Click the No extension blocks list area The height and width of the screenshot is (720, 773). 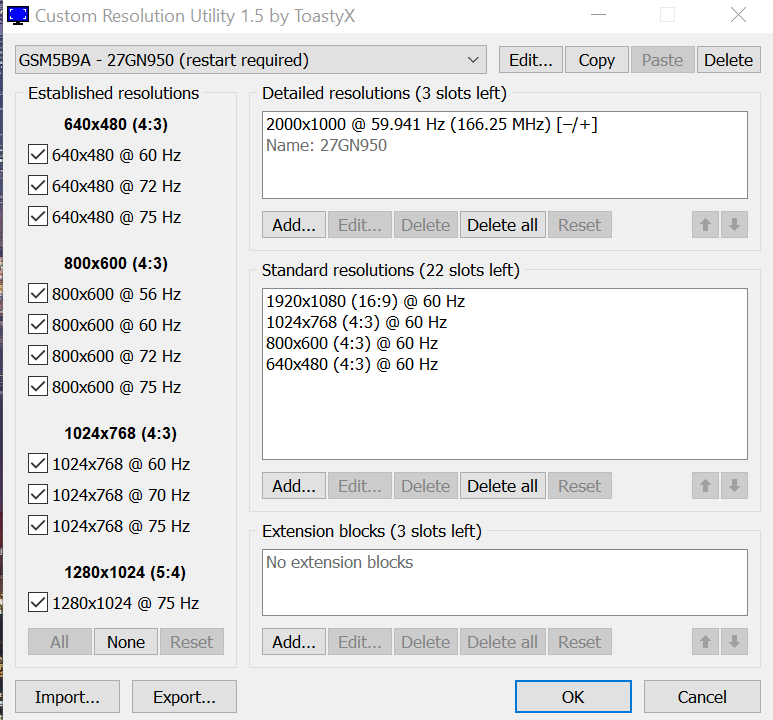pyautogui.click(x=505, y=582)
